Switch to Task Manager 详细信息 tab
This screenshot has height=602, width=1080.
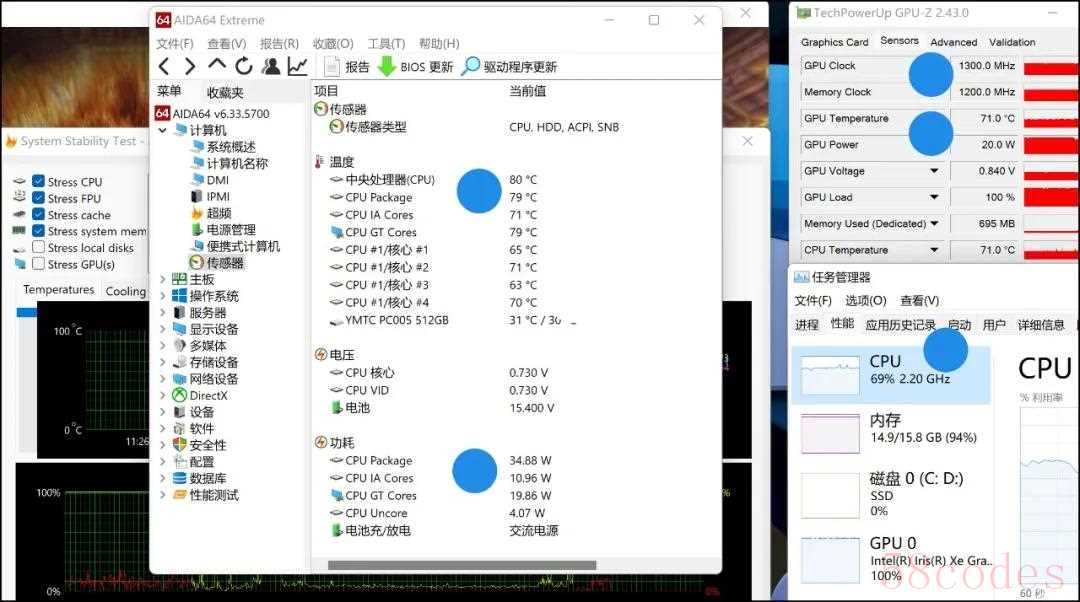click(1041, 325)
